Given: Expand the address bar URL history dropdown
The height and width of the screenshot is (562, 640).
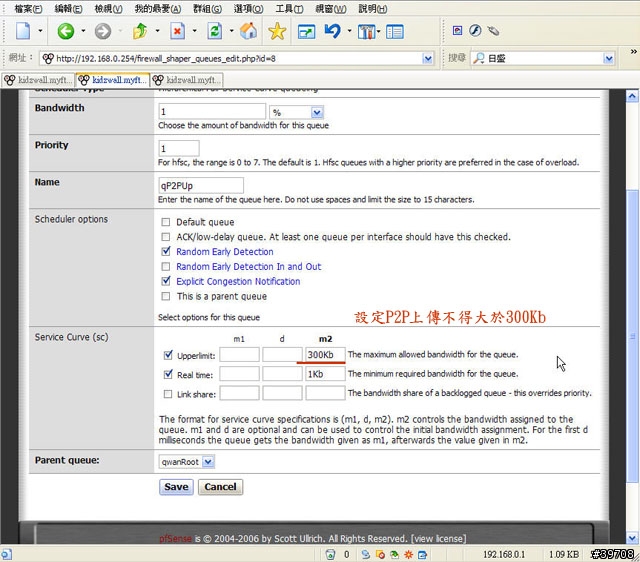Looking at the screenshot, I should (427, 58).
